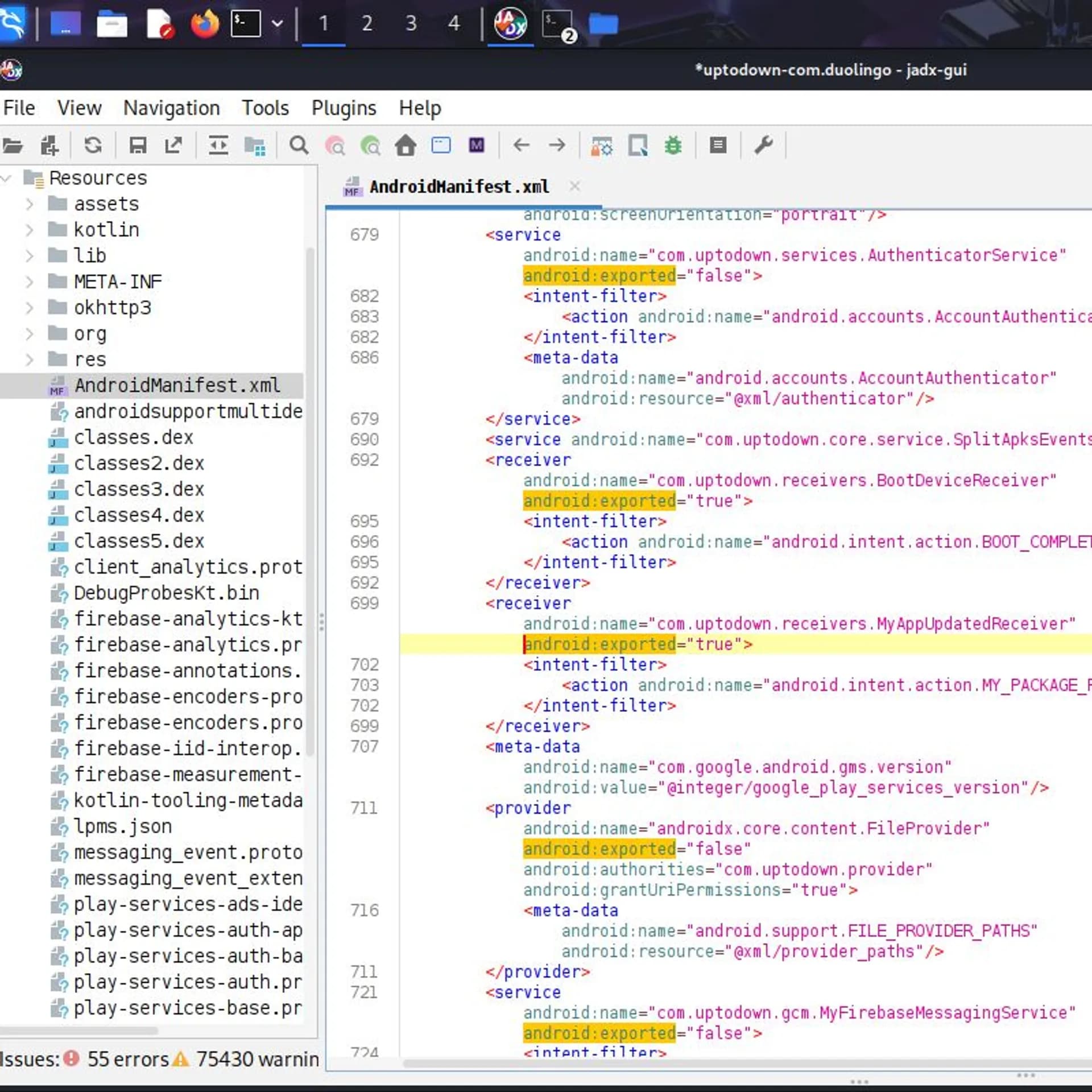The width and height of the screenshot is (1092, 1092).
Task: Open file icon in jadx toolbar
Action: pos(13,146)
